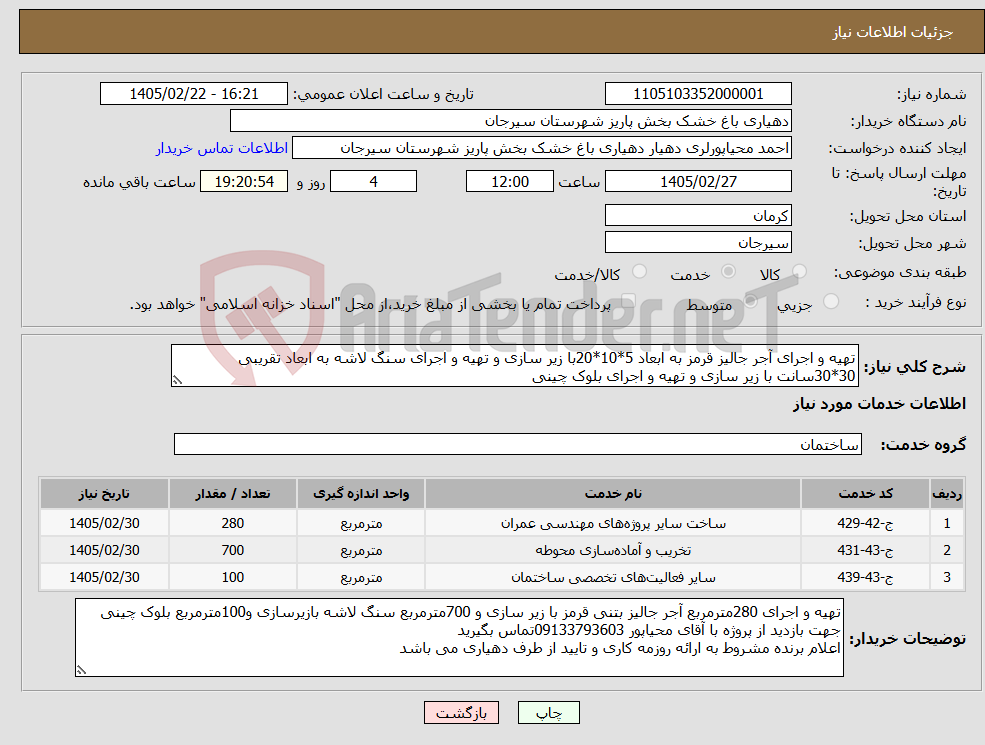The image size is (985, 745).
Task: Click the نام خدمت column header
Action: 612,494
